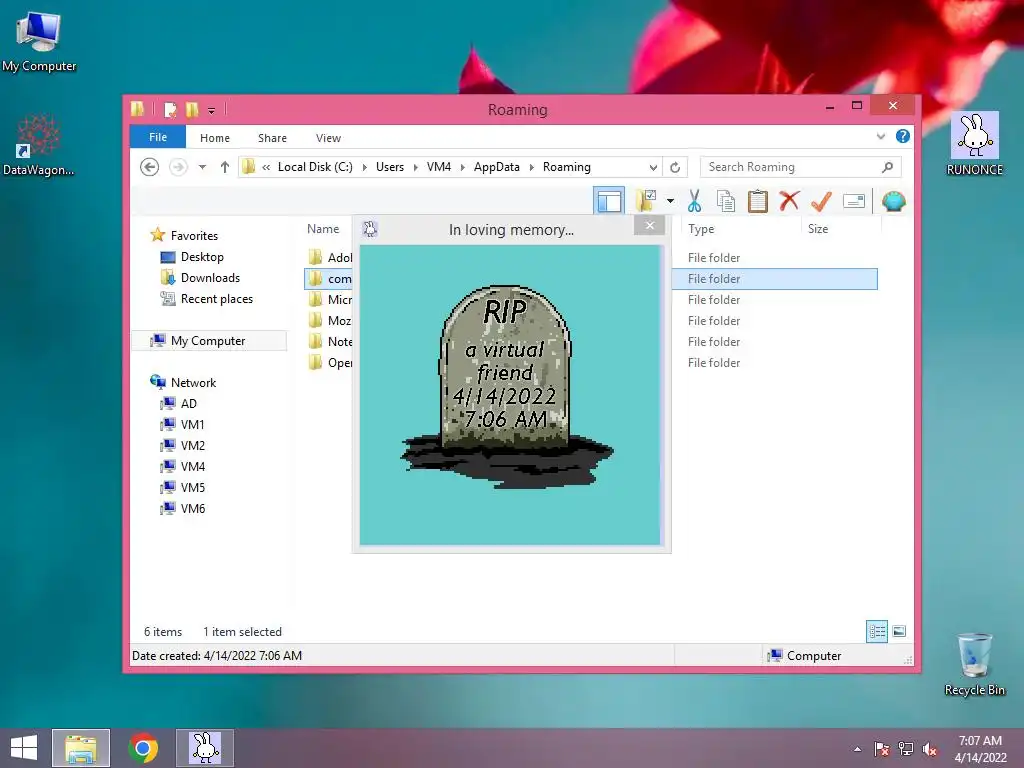
Task: Open the recent locations dropdown arrow
Action: point(202,167)
